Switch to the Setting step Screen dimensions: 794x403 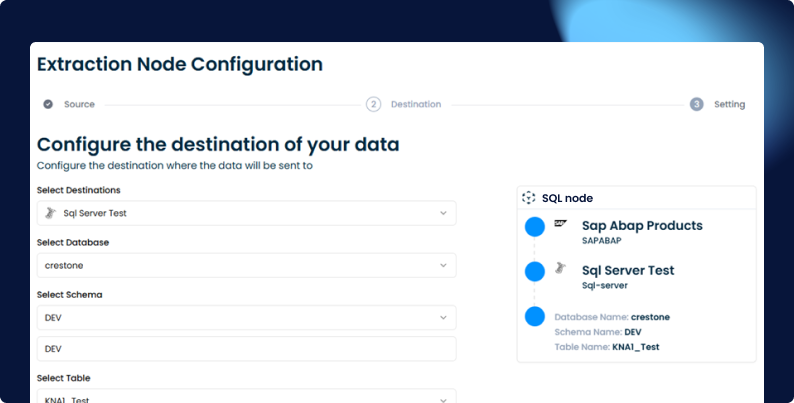coord(729,104)
